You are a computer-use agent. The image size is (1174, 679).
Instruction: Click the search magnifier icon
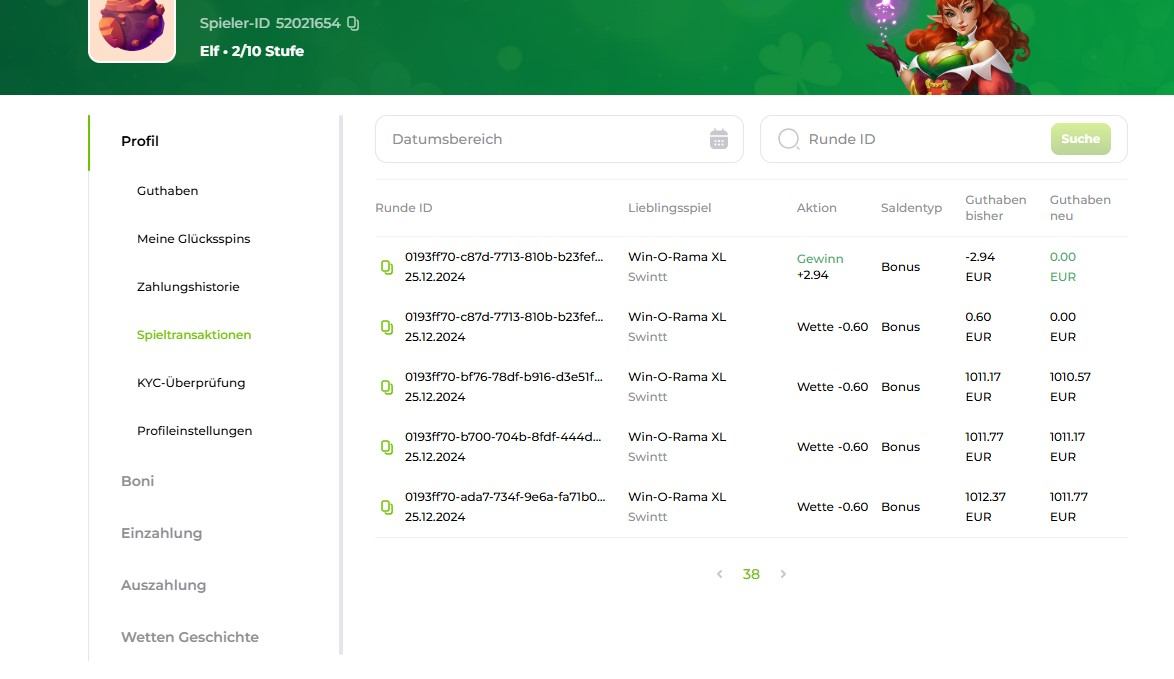click(x=788, y=139)
